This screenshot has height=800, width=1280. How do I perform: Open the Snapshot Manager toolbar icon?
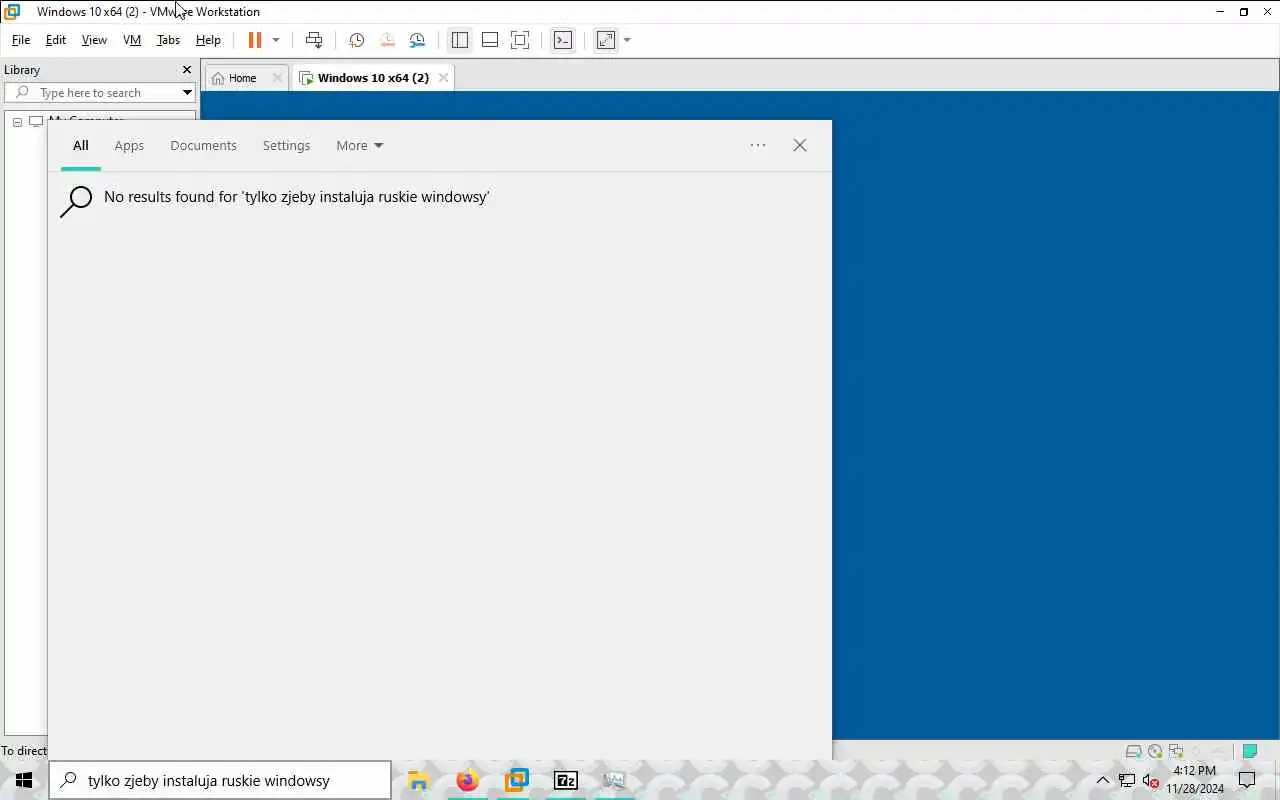click(417, 40)
